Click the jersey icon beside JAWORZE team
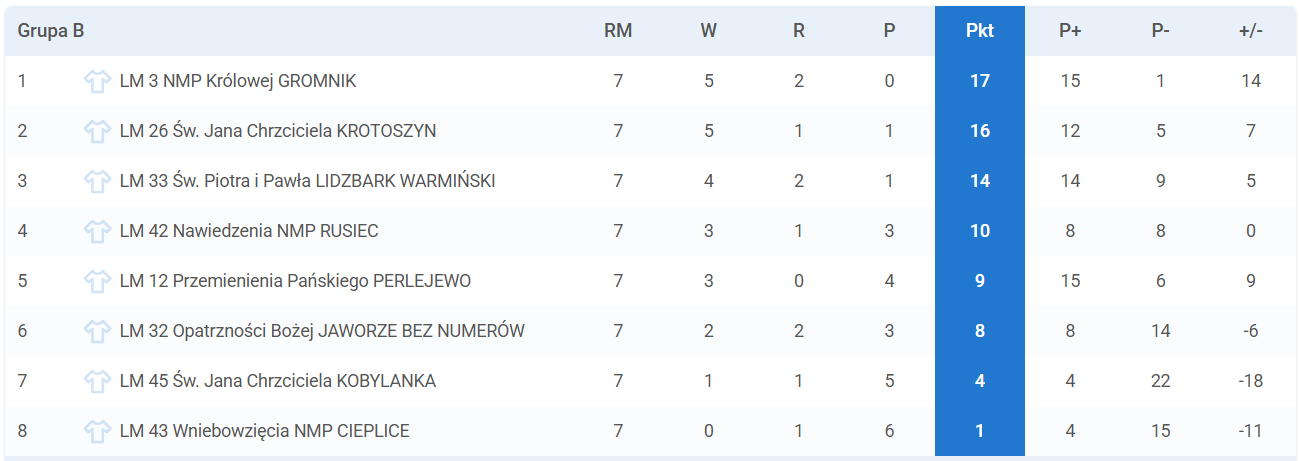 (x=97, y=331)
